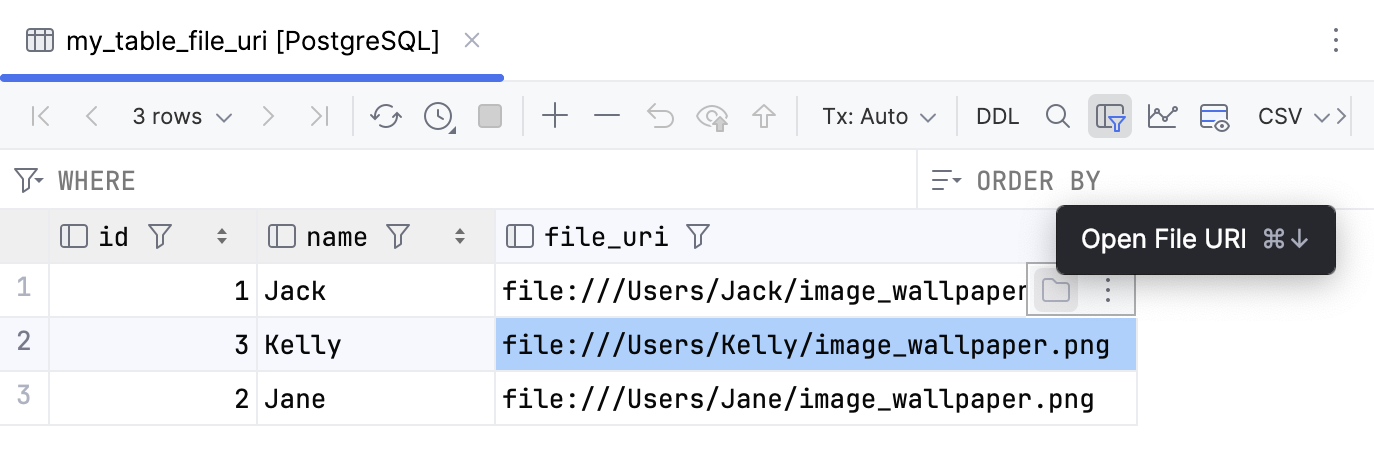Open query execution history clock icon
Image resolution: width=1374 pixels, height=450 pixels.
(x=438, y=117)
